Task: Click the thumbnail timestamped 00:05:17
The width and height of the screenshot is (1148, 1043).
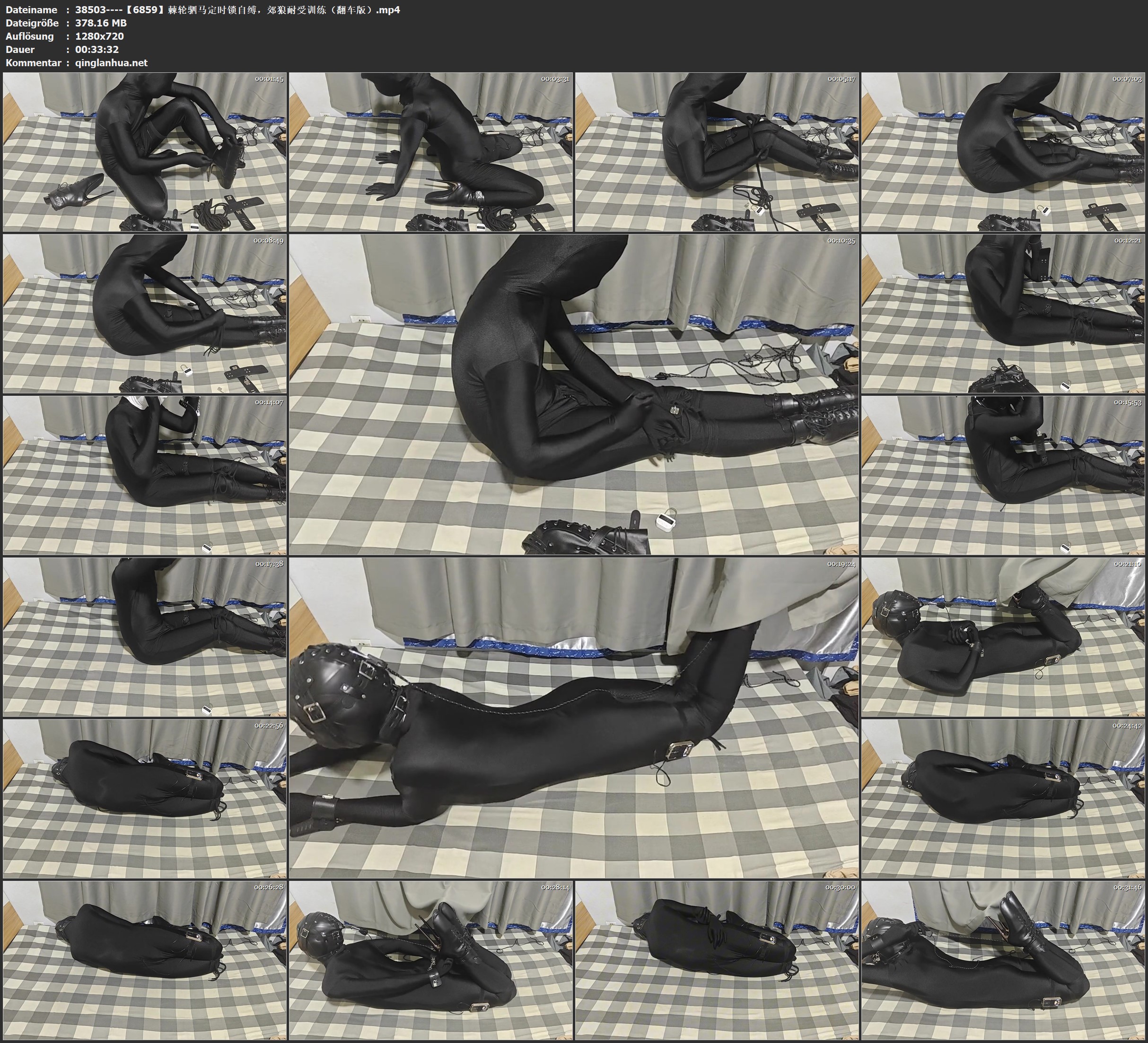Action: (x=717, y=152)
